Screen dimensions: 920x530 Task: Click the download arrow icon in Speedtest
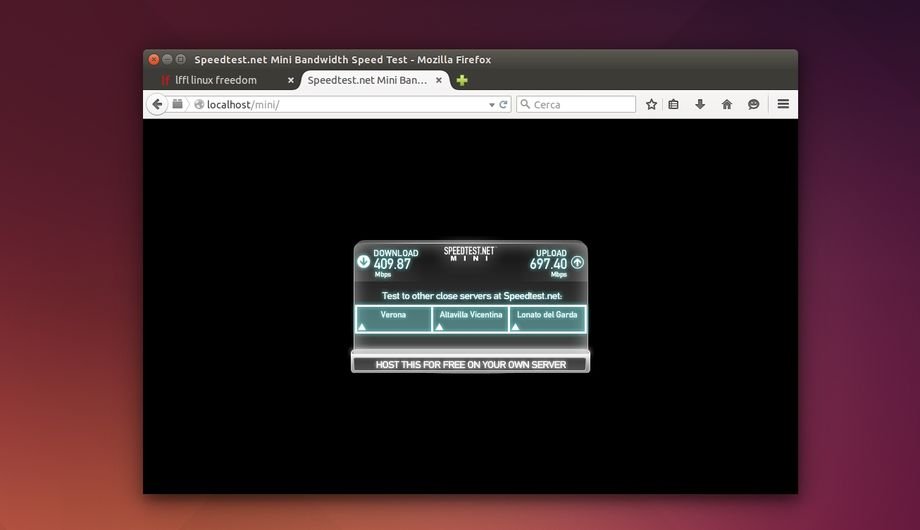(x=364, y=262)
